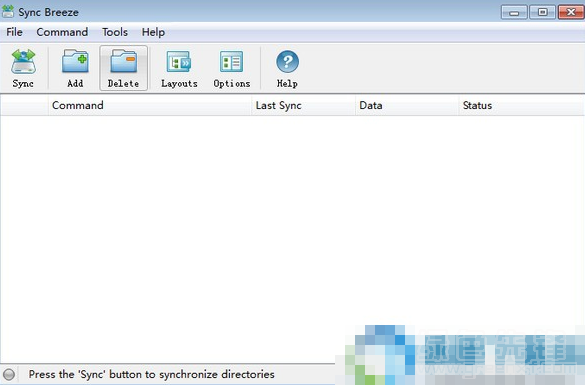This screenshot has height=385, width=585.
Task: Click the Sync toolbar icon
Action: (23, 68)
